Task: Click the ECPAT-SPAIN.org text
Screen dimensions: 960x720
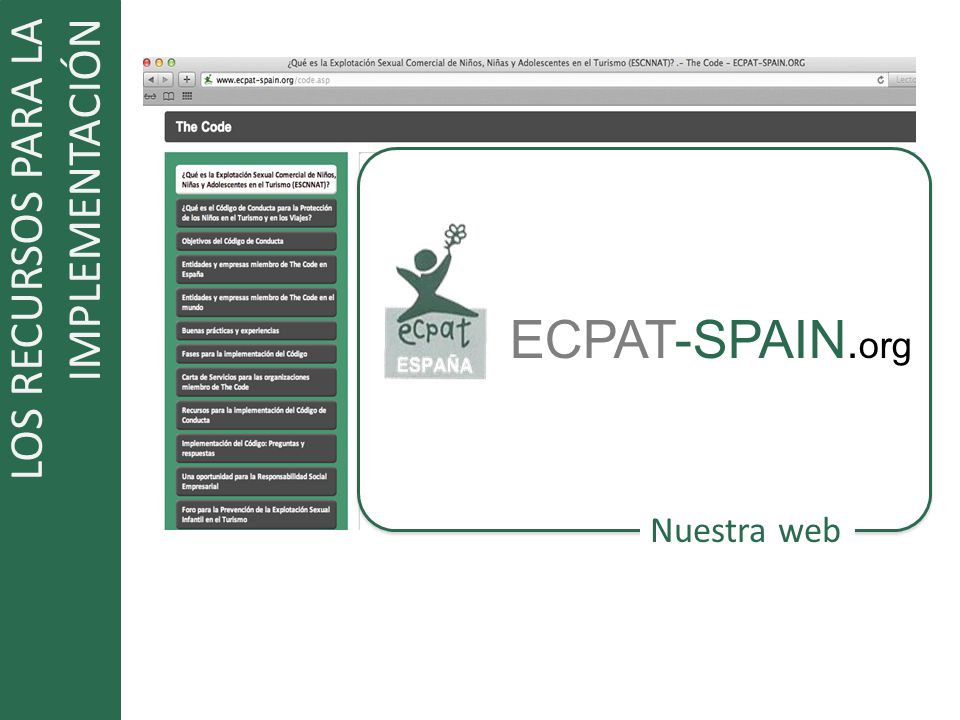Action: pyautogui.click(x=711, y=340)
